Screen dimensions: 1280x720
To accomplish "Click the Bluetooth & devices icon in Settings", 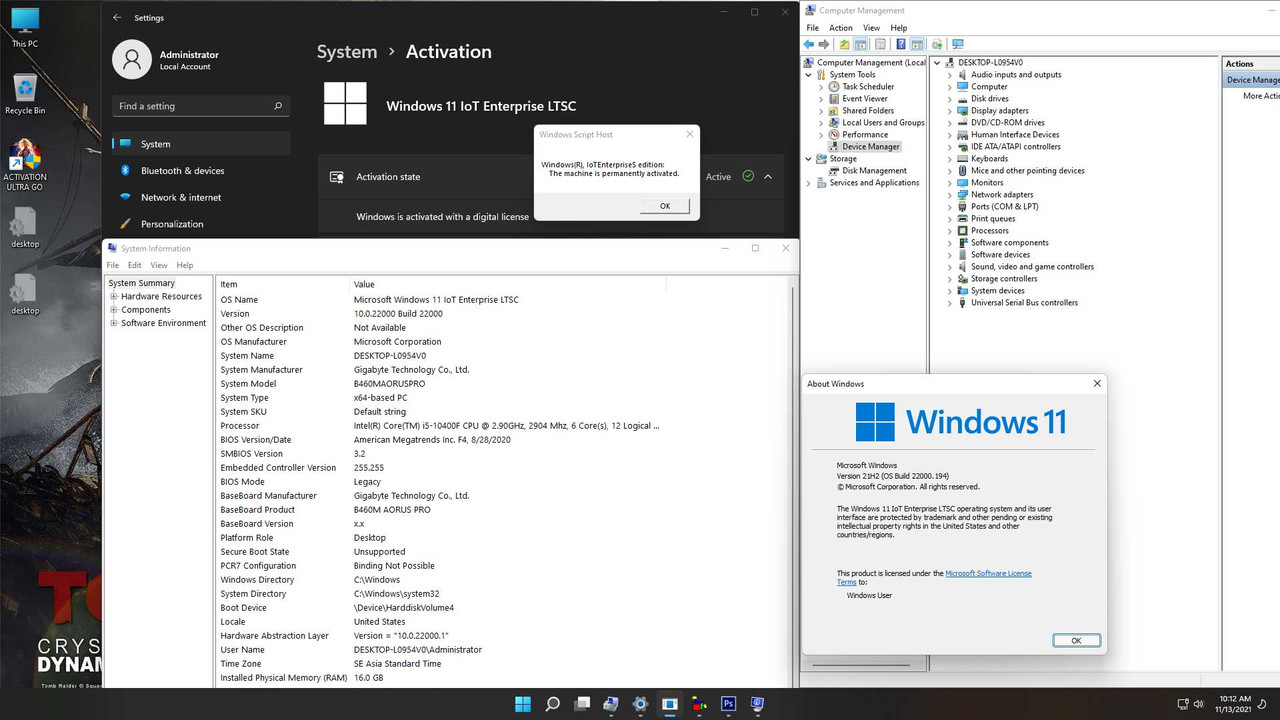I will point(125,171).
